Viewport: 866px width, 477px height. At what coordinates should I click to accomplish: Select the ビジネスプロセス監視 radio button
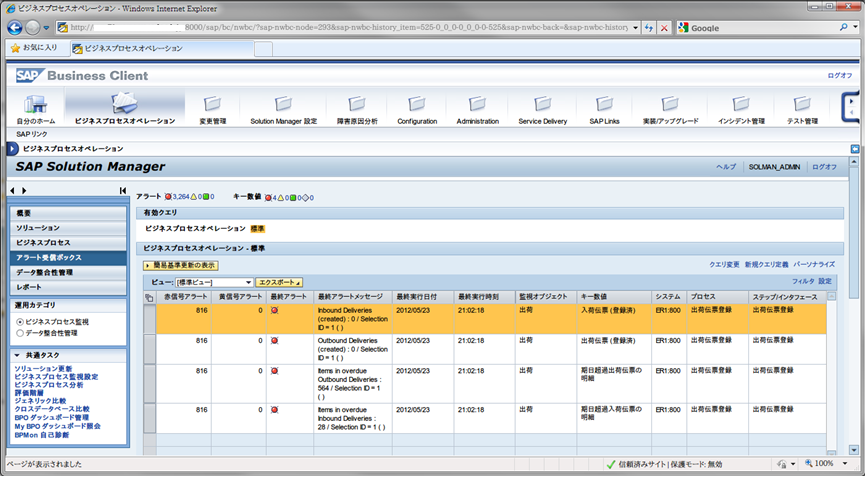(20, 322)
